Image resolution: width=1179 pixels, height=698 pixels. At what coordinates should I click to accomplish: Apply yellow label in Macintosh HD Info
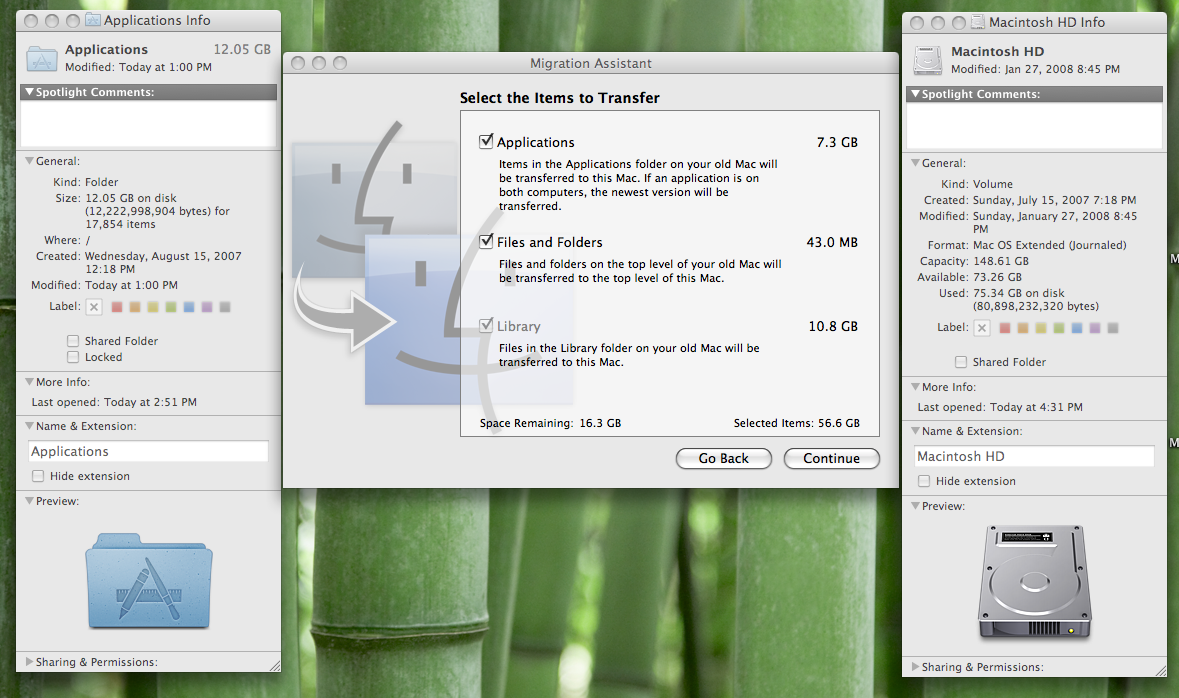1041,328
